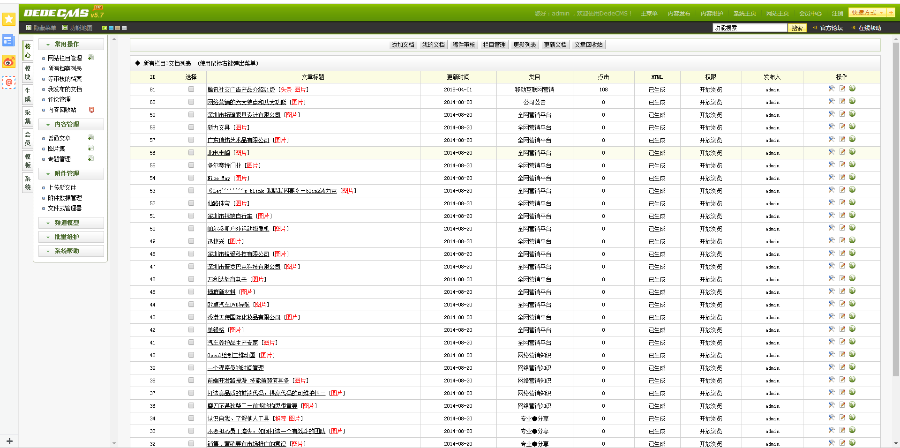Collapse the 常用操作 sidebar section

(x=73, y=45)
